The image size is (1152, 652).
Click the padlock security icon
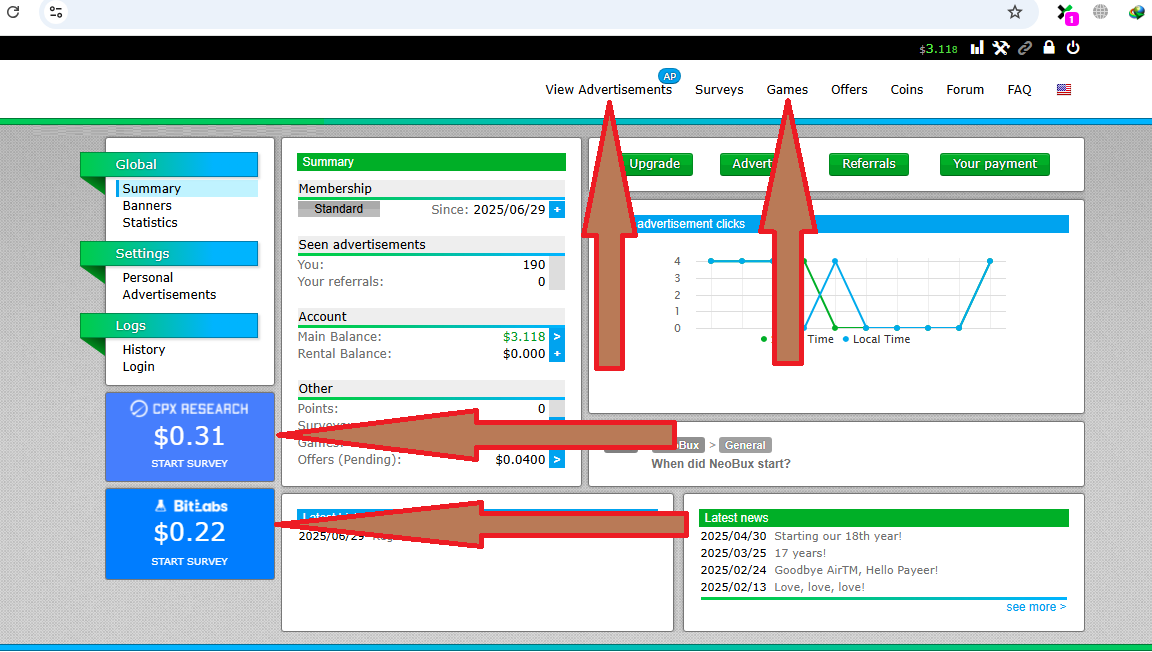tap(1049, 47)
